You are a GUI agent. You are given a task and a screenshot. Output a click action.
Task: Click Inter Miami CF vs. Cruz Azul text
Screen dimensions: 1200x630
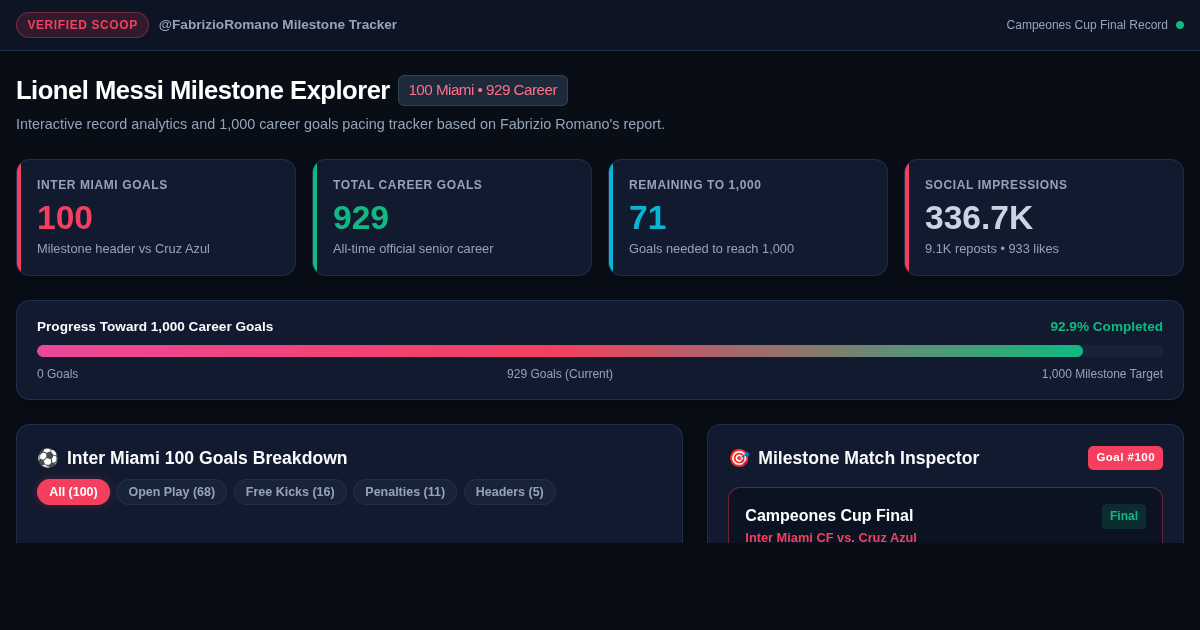(831, 537)
